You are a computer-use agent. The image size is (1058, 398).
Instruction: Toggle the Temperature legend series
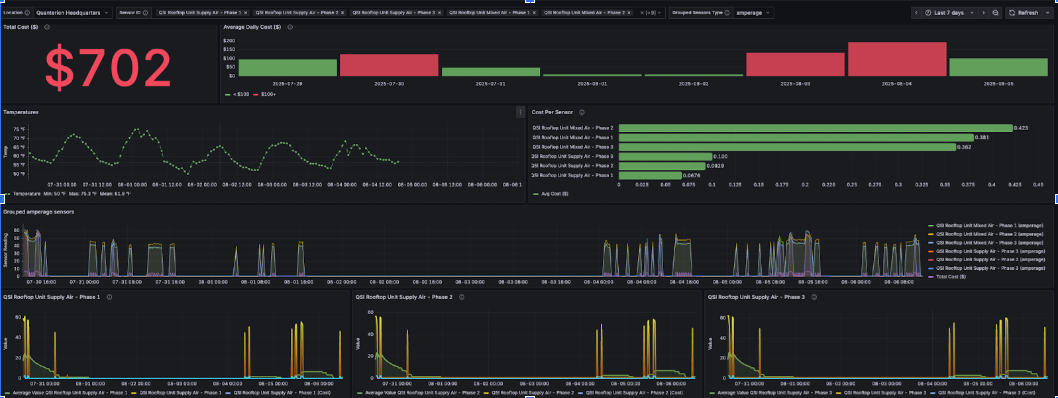(x=26, y=194)
